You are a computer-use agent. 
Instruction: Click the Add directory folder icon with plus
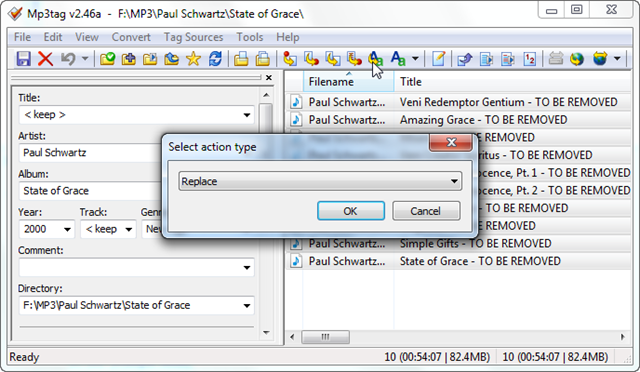click(x=129, y=59)
